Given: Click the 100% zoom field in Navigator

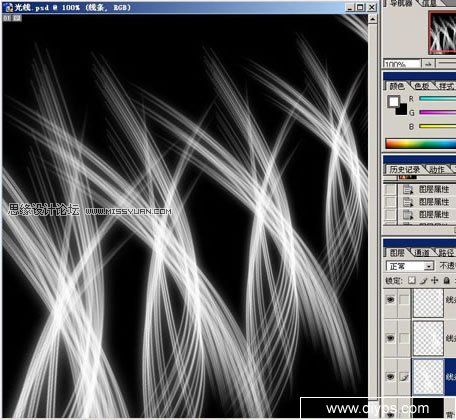Looking at the screenshot, I should (x=402, y=64).
